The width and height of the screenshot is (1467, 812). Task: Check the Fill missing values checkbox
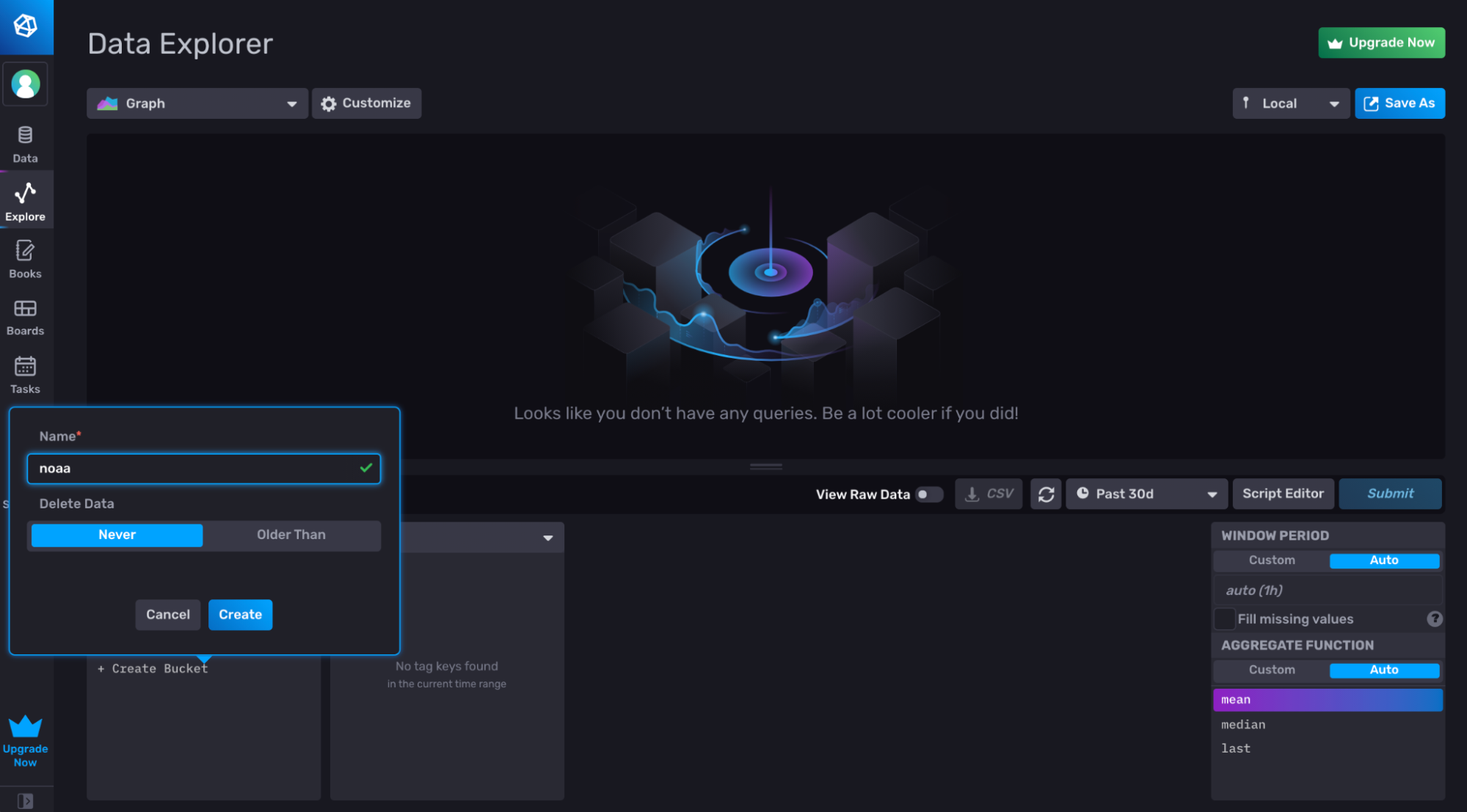(x=1224, y=619)
